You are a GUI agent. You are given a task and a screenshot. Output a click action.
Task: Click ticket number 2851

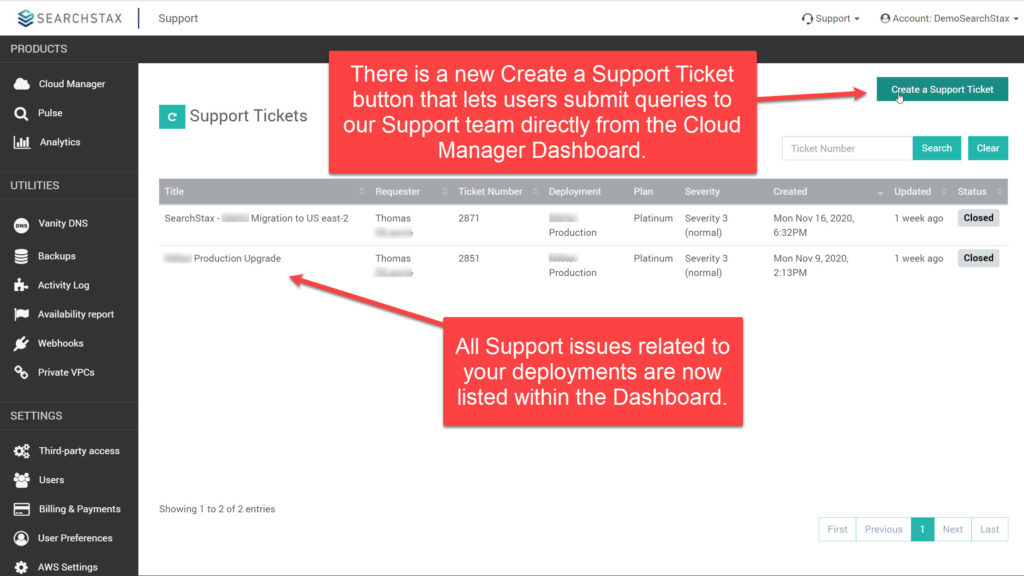click(x=469, y=259)
